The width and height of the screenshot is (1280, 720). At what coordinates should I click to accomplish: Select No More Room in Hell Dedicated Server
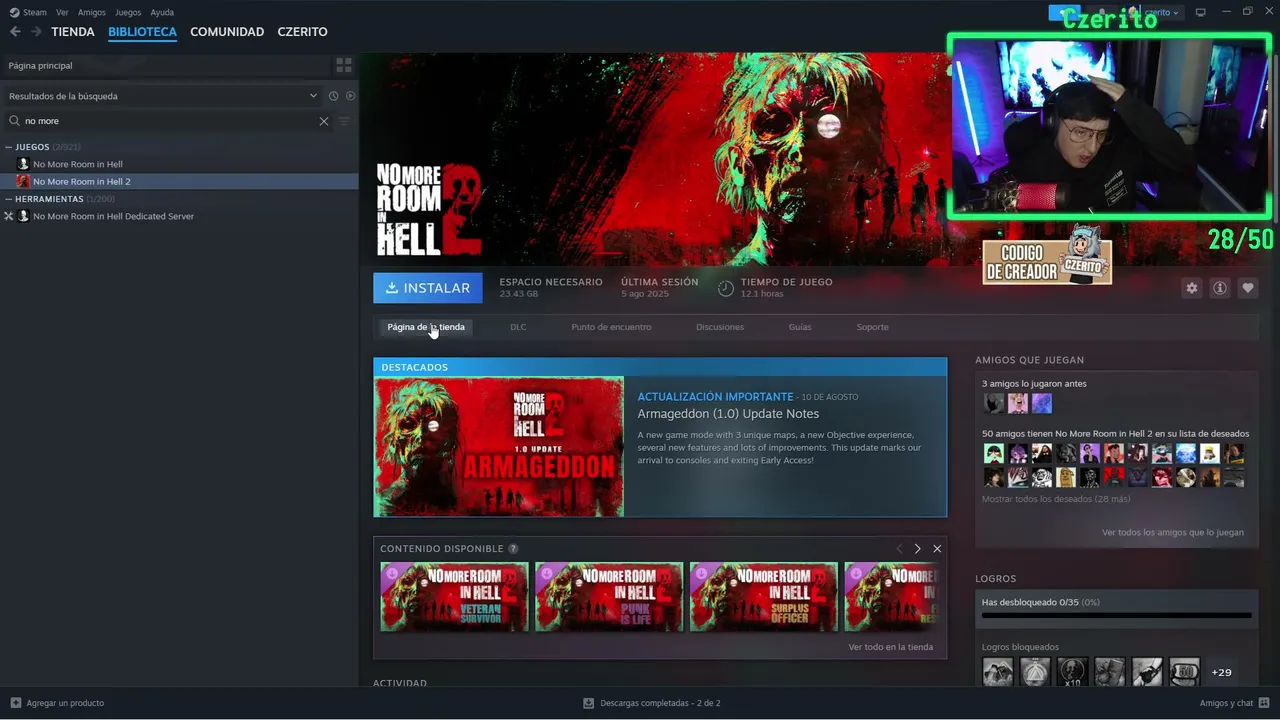point(113,216)
